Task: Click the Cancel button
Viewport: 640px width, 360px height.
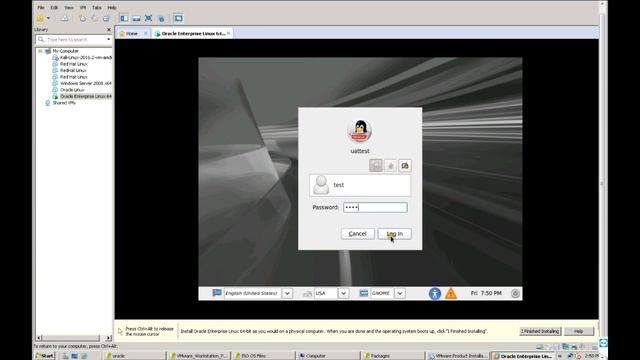Action: tap(358, 234)
